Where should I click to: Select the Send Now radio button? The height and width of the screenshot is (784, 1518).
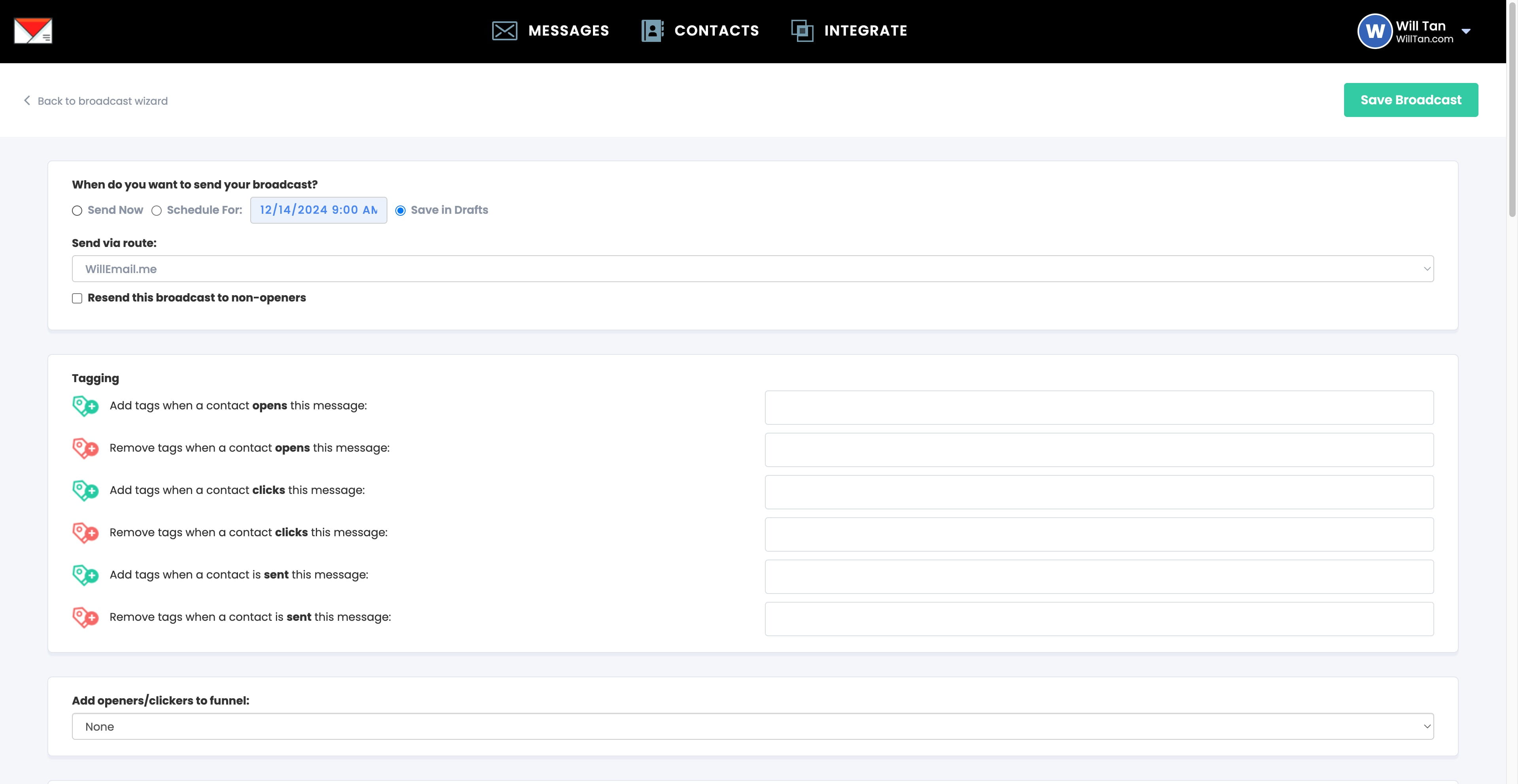[x=77, y=211]
